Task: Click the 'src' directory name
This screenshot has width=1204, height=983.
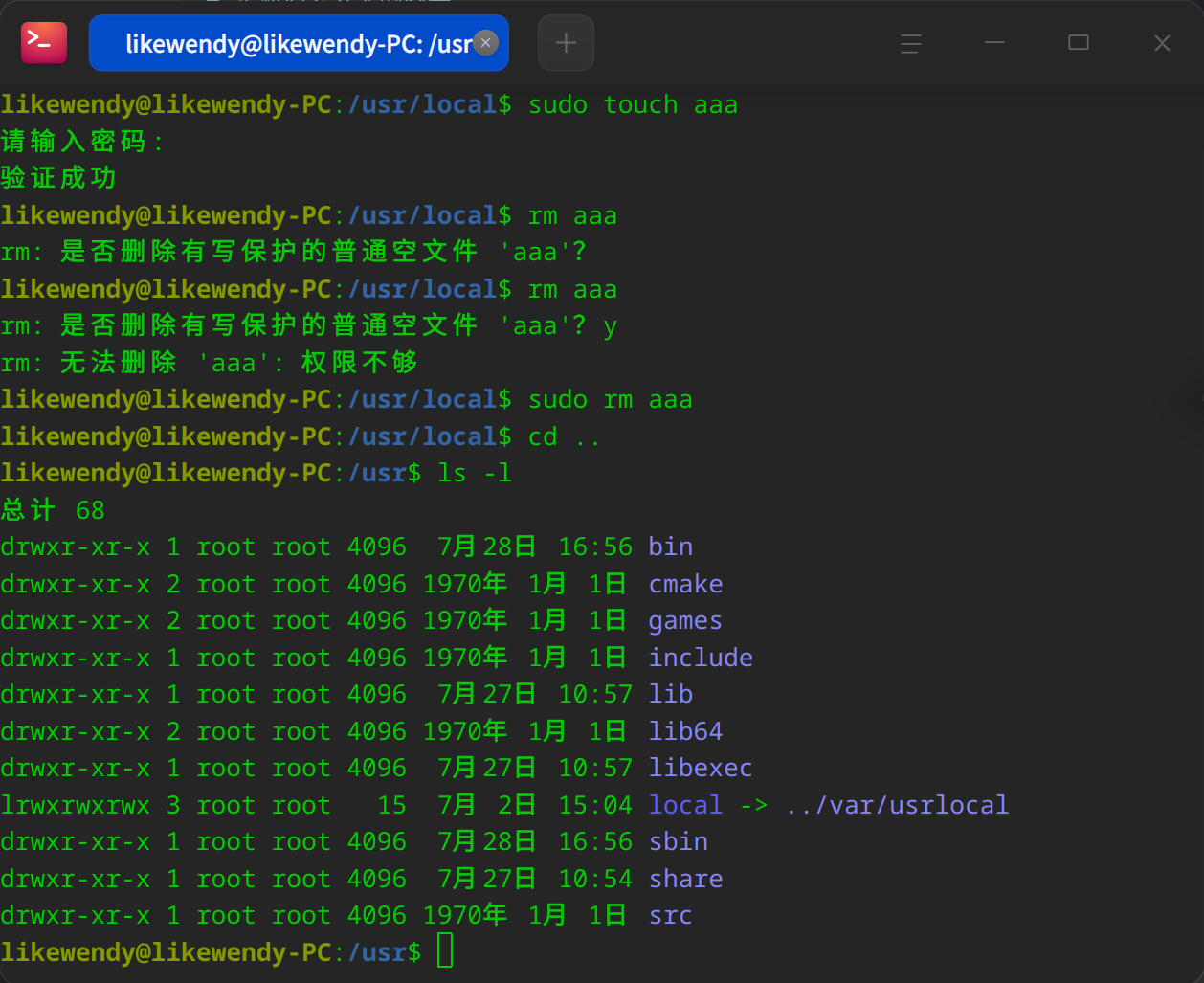Action: pyautogui.click(x=671, y=915)
